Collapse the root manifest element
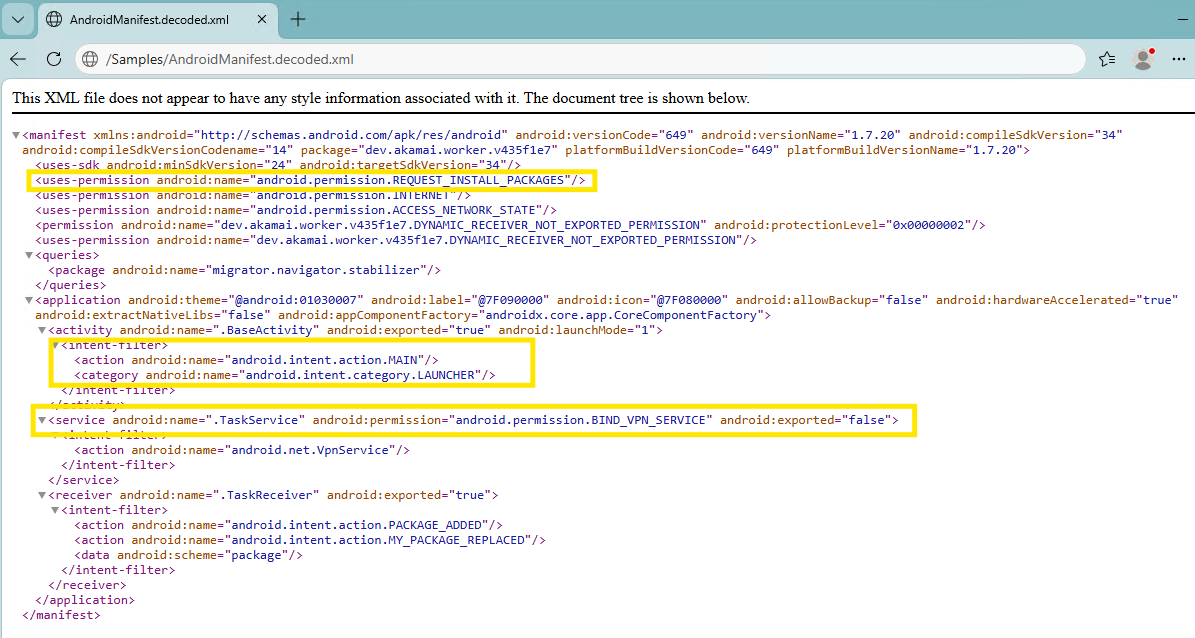Screen dimensions: 1195x638 (x=16, y=135)
